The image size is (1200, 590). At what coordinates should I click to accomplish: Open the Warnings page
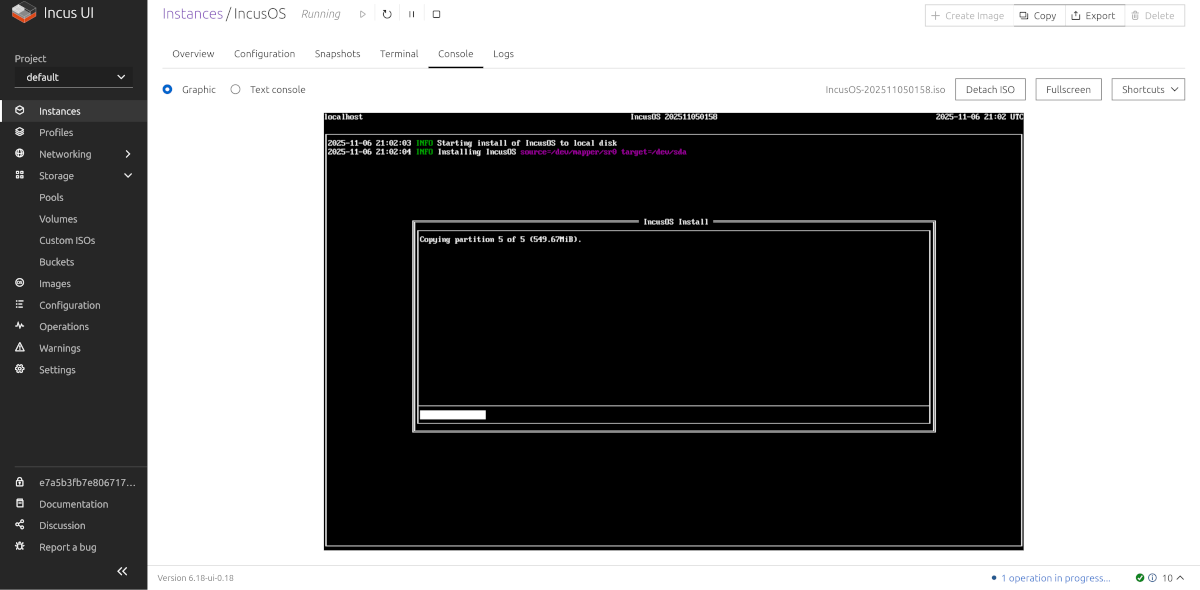(58, 348)
